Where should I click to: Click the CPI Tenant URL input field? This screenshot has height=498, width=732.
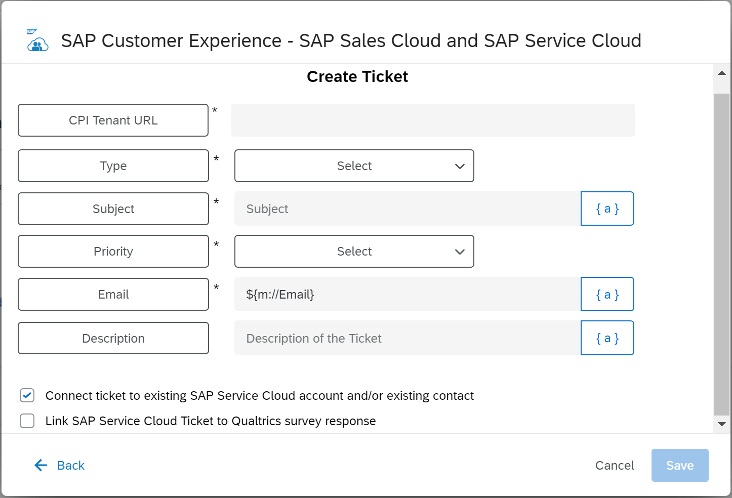[x=433, y=120]
